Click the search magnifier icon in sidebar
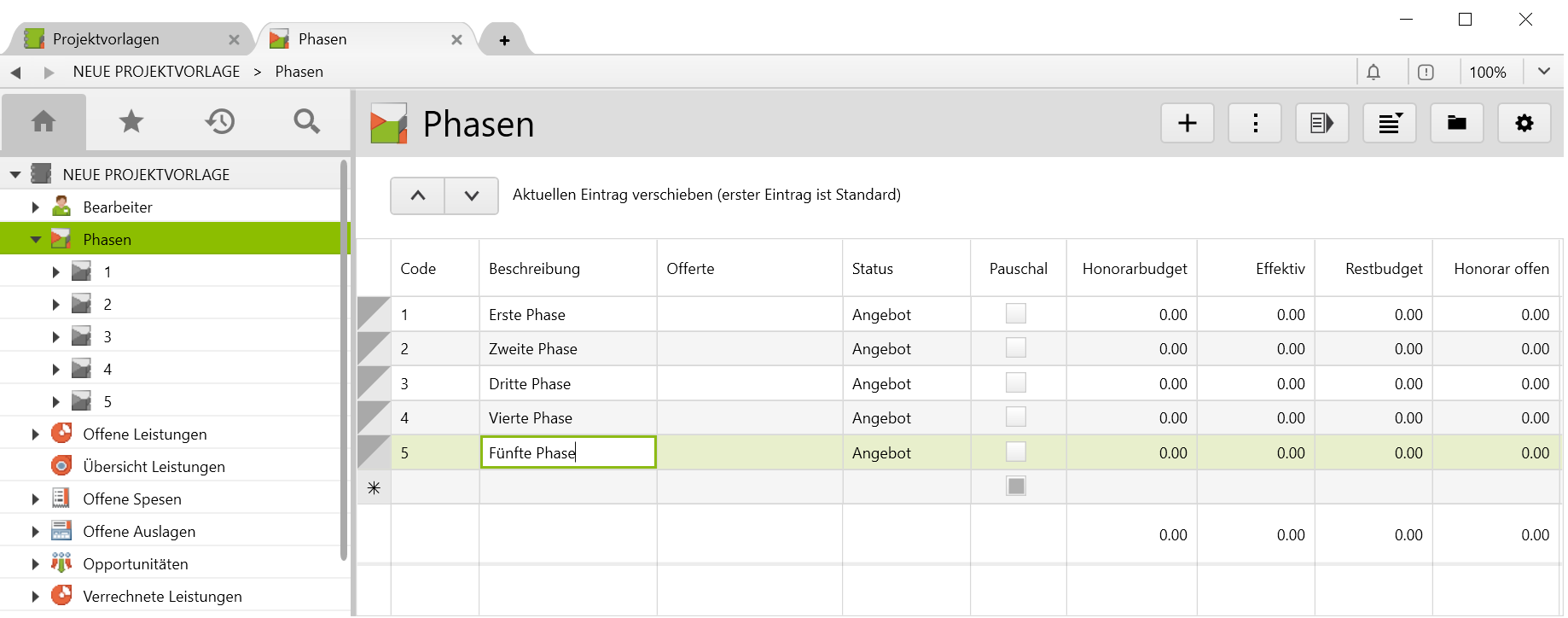The height and width of the screenshot is (618, 1568). pyautogui.click(x=306, y=122)
